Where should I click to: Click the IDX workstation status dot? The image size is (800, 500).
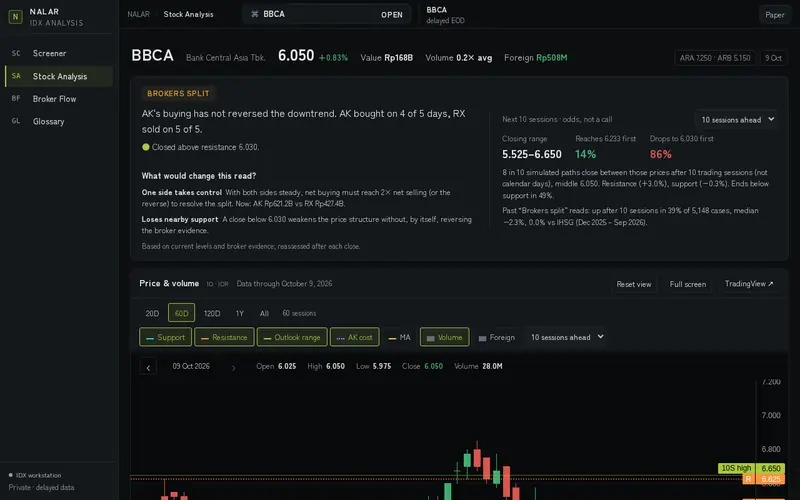click(10, 475)
